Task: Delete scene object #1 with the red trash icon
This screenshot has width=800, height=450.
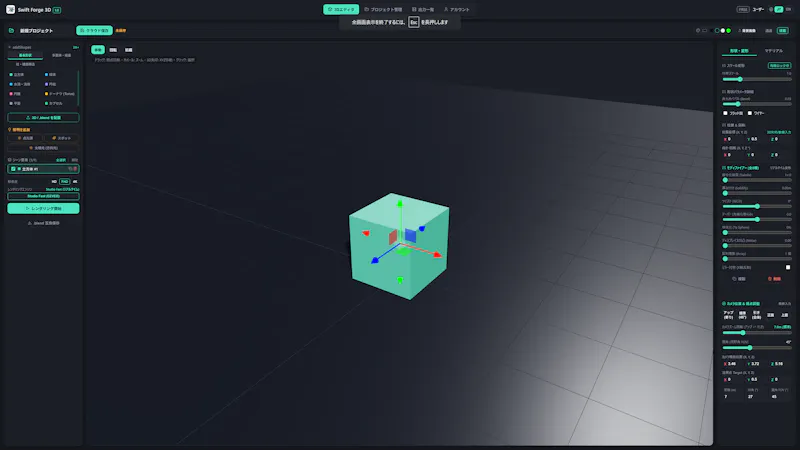Action: click(x=75, y=169)
